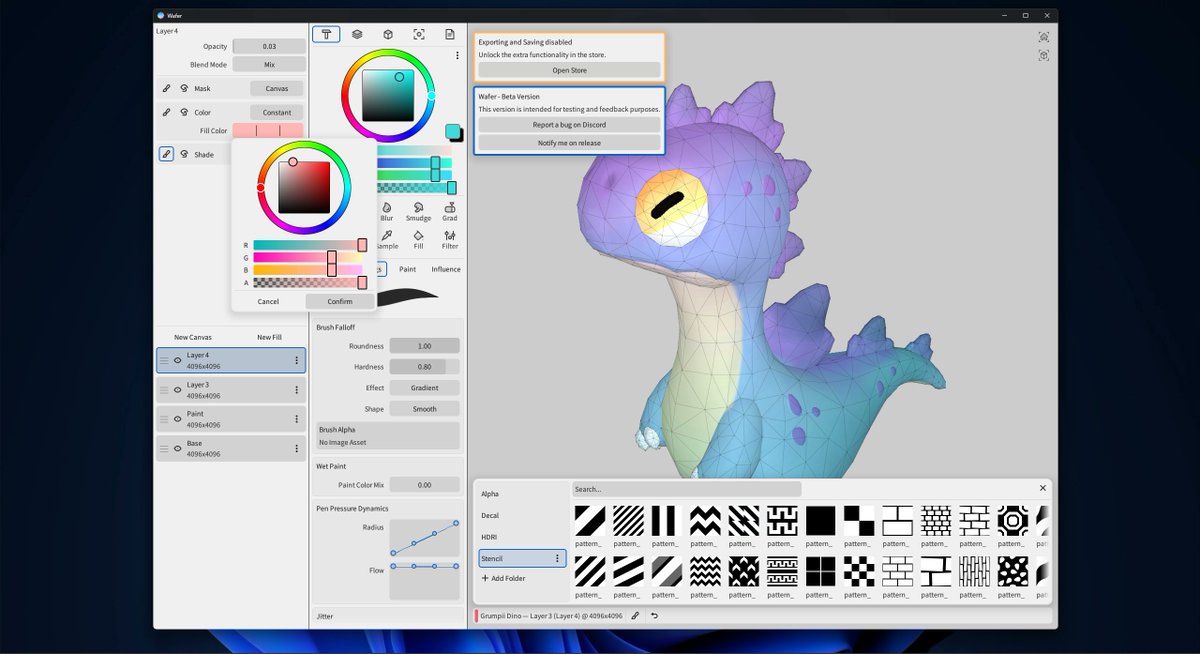Screen dimensions: 1200x654
Task: Click the mask icon beside the Color label
Action: 184,112
